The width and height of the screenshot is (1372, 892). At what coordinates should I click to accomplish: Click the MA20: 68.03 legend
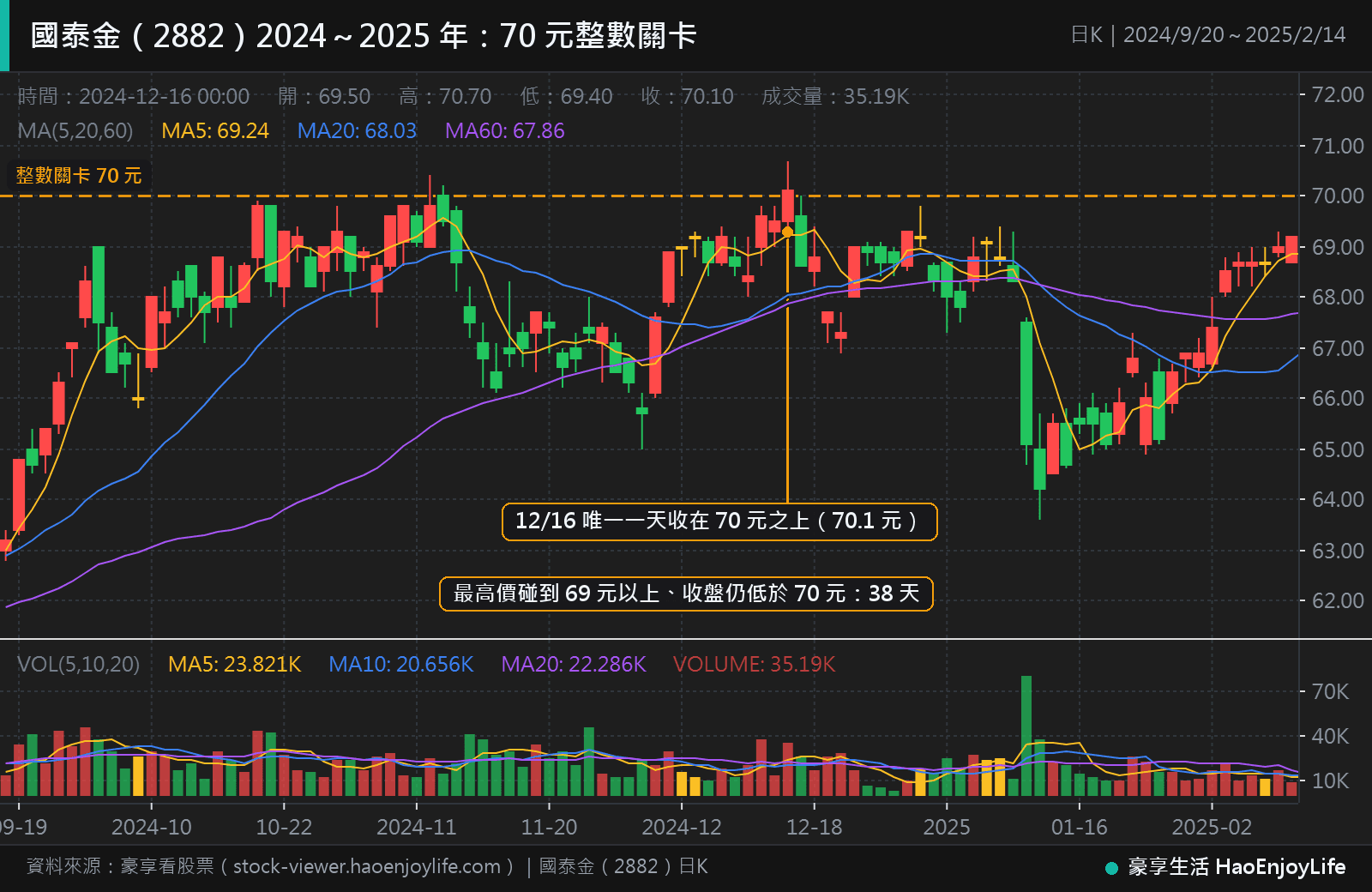tap(357, 131)
